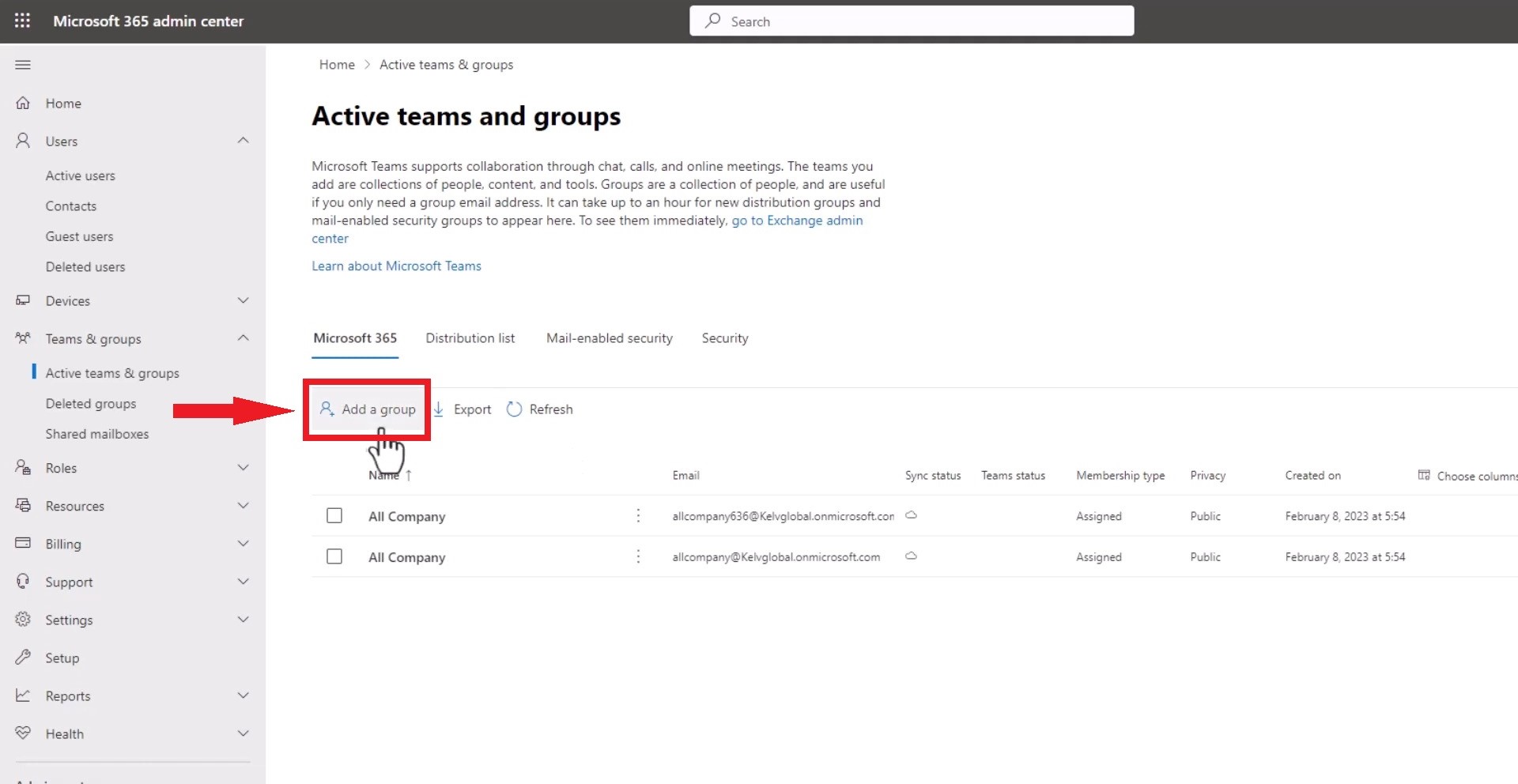This screenshot has height=784, width=1518.
Task: Switch to the Mail-enabled security tab
Action: coord(609,337)
